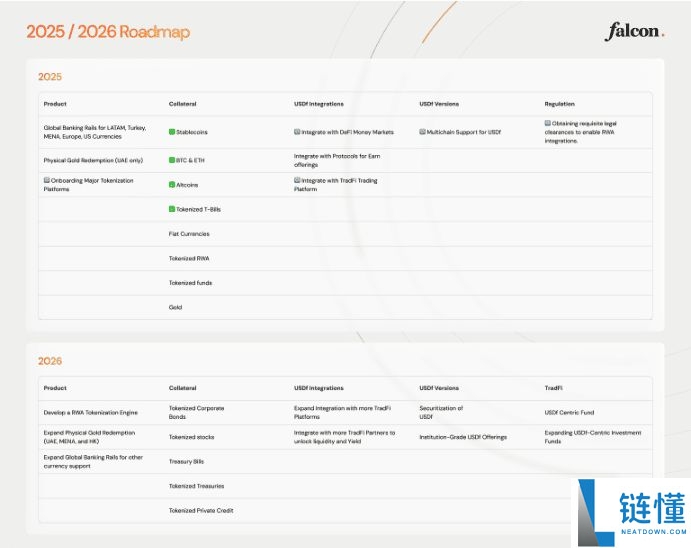The width and height of the screenshot is (691, 548).
Task: Select Expand Physical Gold Redemption cell
Action: (89, 437)
